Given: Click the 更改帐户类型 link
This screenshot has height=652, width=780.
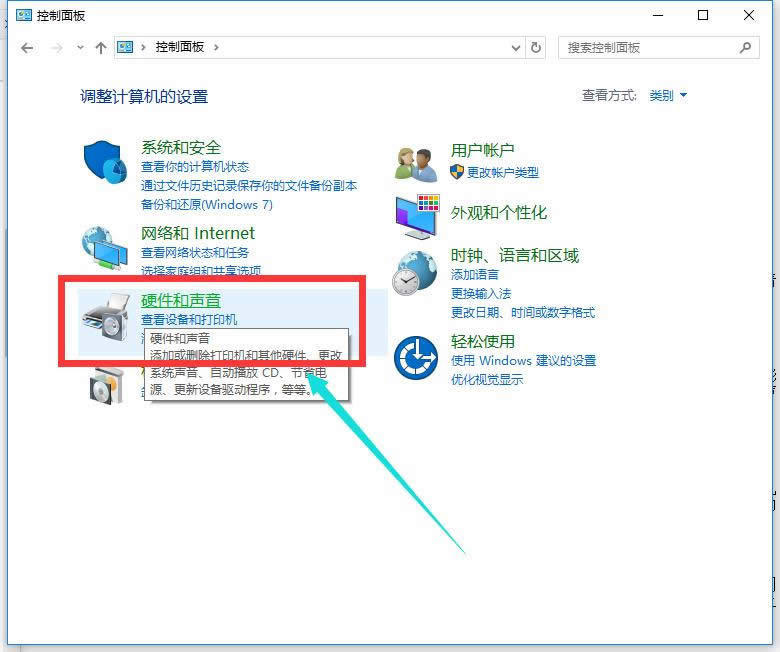Looking at the screenshot, I should tap(502, 172).
